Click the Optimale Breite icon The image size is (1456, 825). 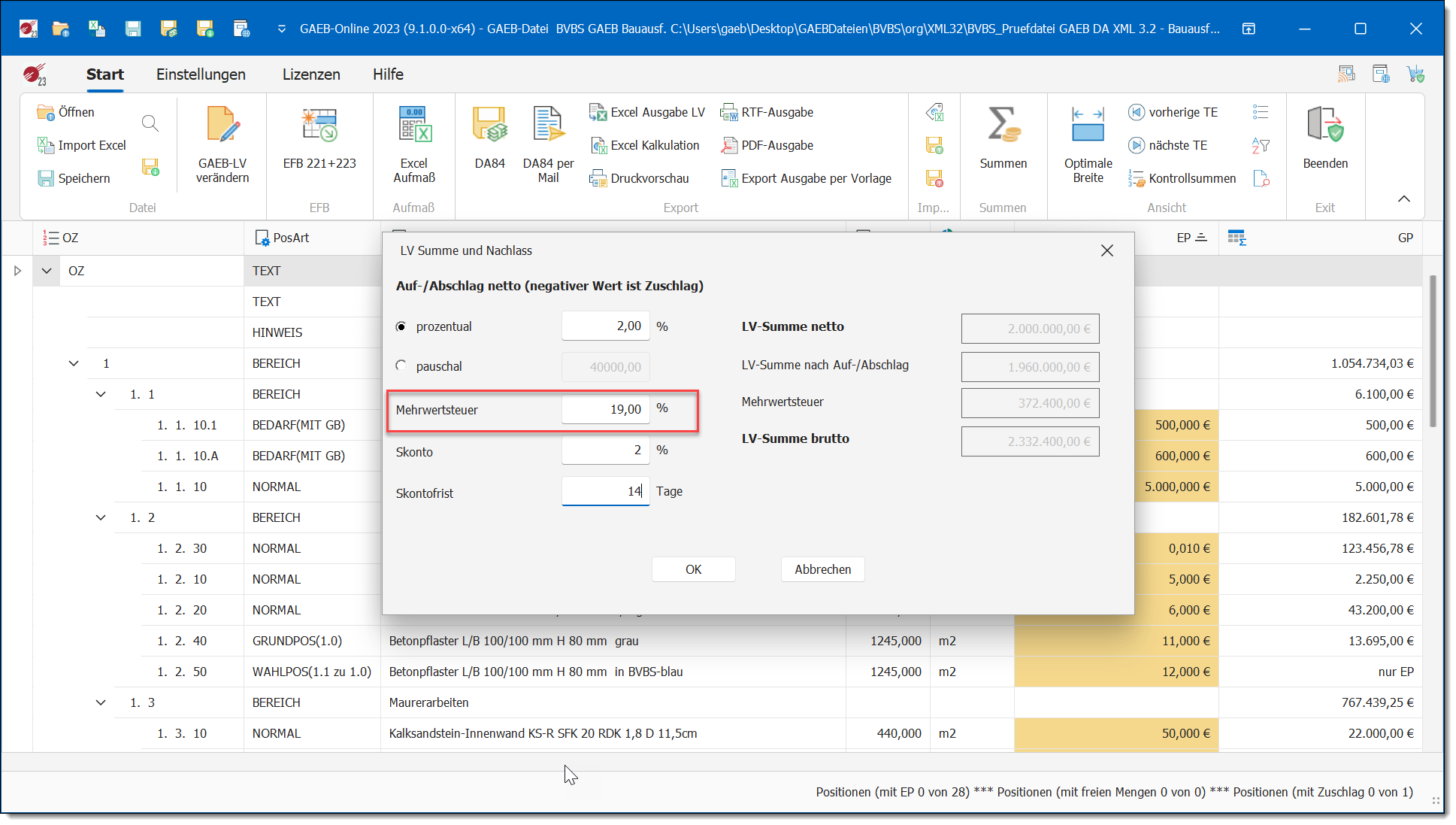pos(1088,126)
